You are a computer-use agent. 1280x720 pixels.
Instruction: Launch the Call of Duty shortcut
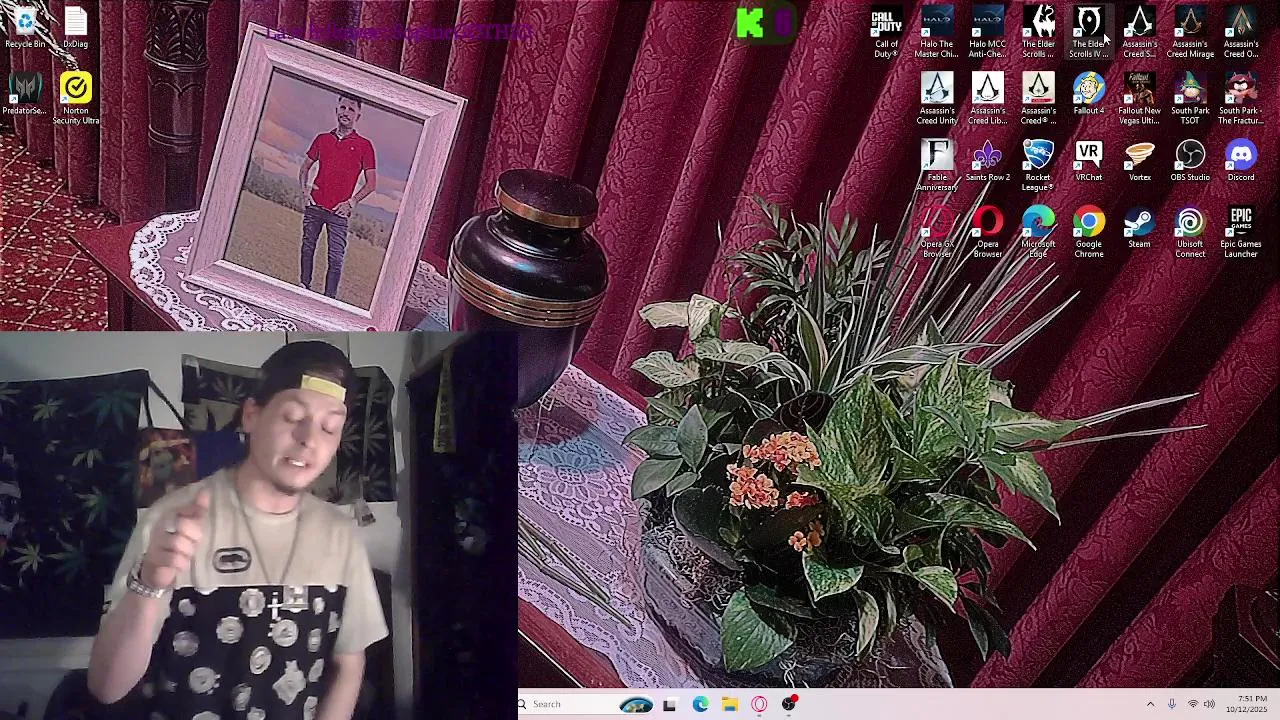pos(886,33)
